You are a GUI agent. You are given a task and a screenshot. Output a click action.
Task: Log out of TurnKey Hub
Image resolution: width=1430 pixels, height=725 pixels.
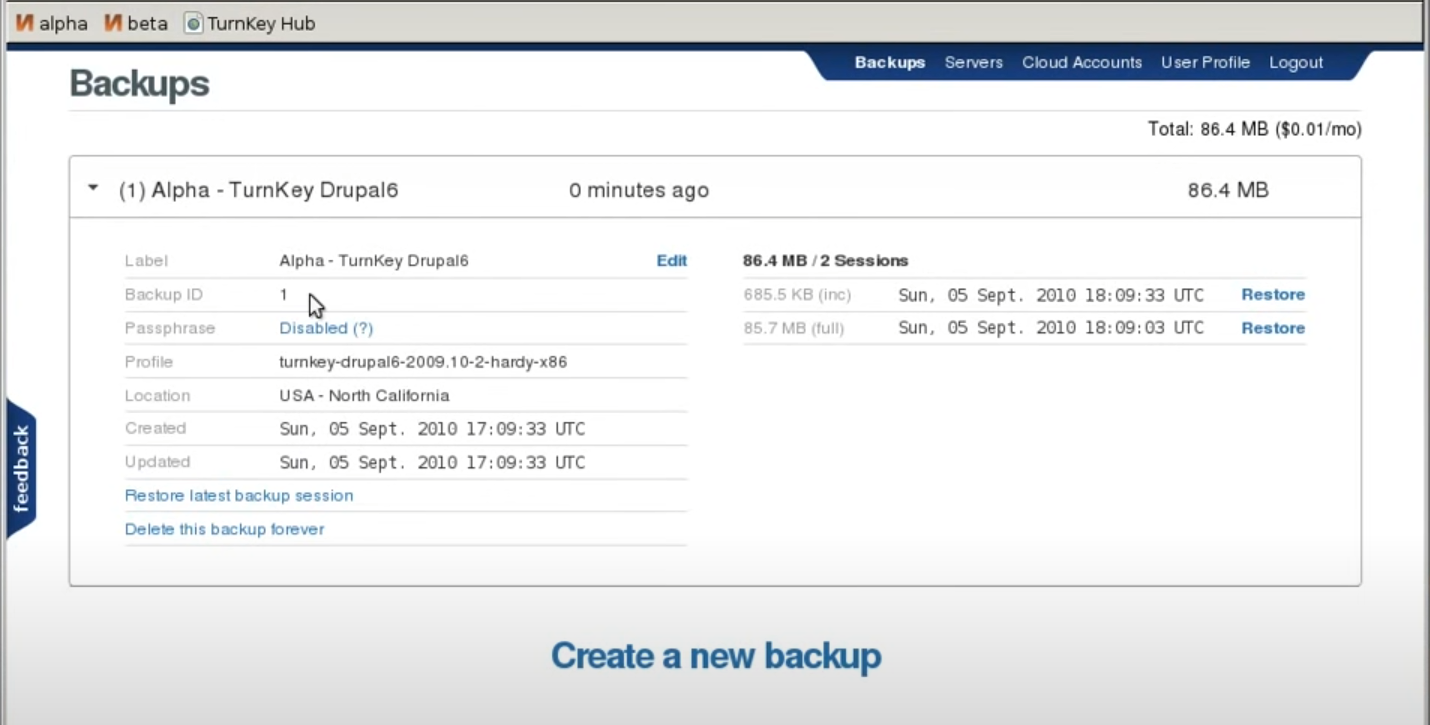tap(1295, 62)
